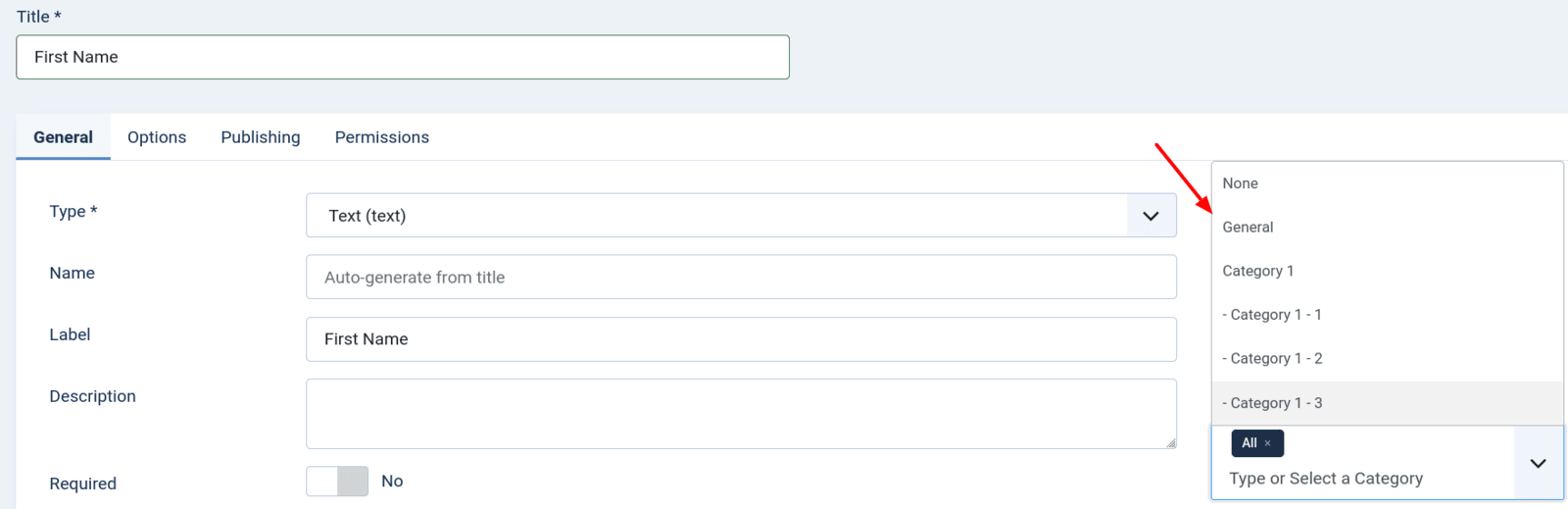
Task: Choose Category 1 - 2 option
Action: (x=1272, y=359)
